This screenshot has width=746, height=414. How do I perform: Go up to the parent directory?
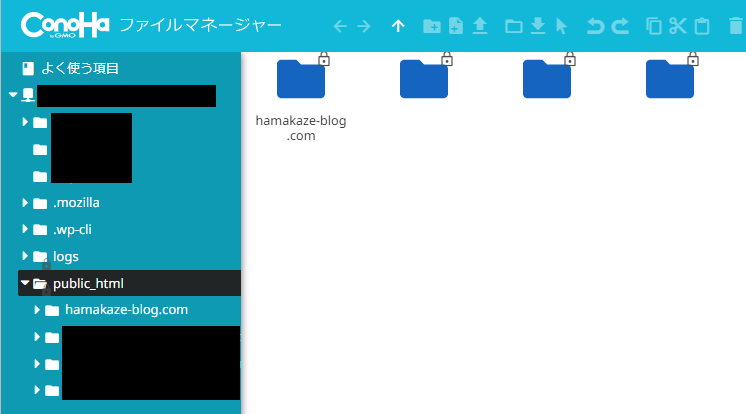coord(398,26)
